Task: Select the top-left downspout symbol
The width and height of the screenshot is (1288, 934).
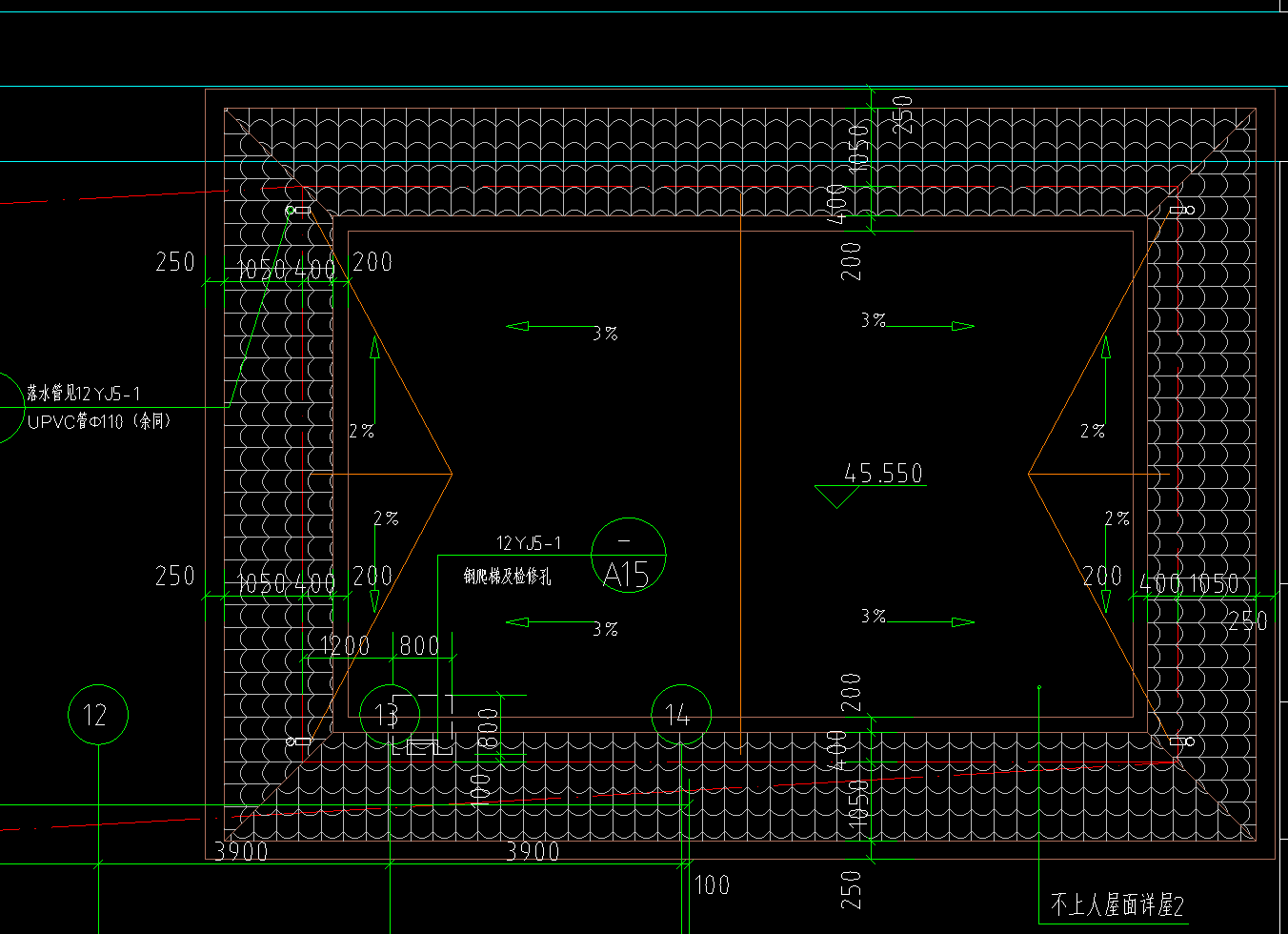Action: [x=298, y=210]
